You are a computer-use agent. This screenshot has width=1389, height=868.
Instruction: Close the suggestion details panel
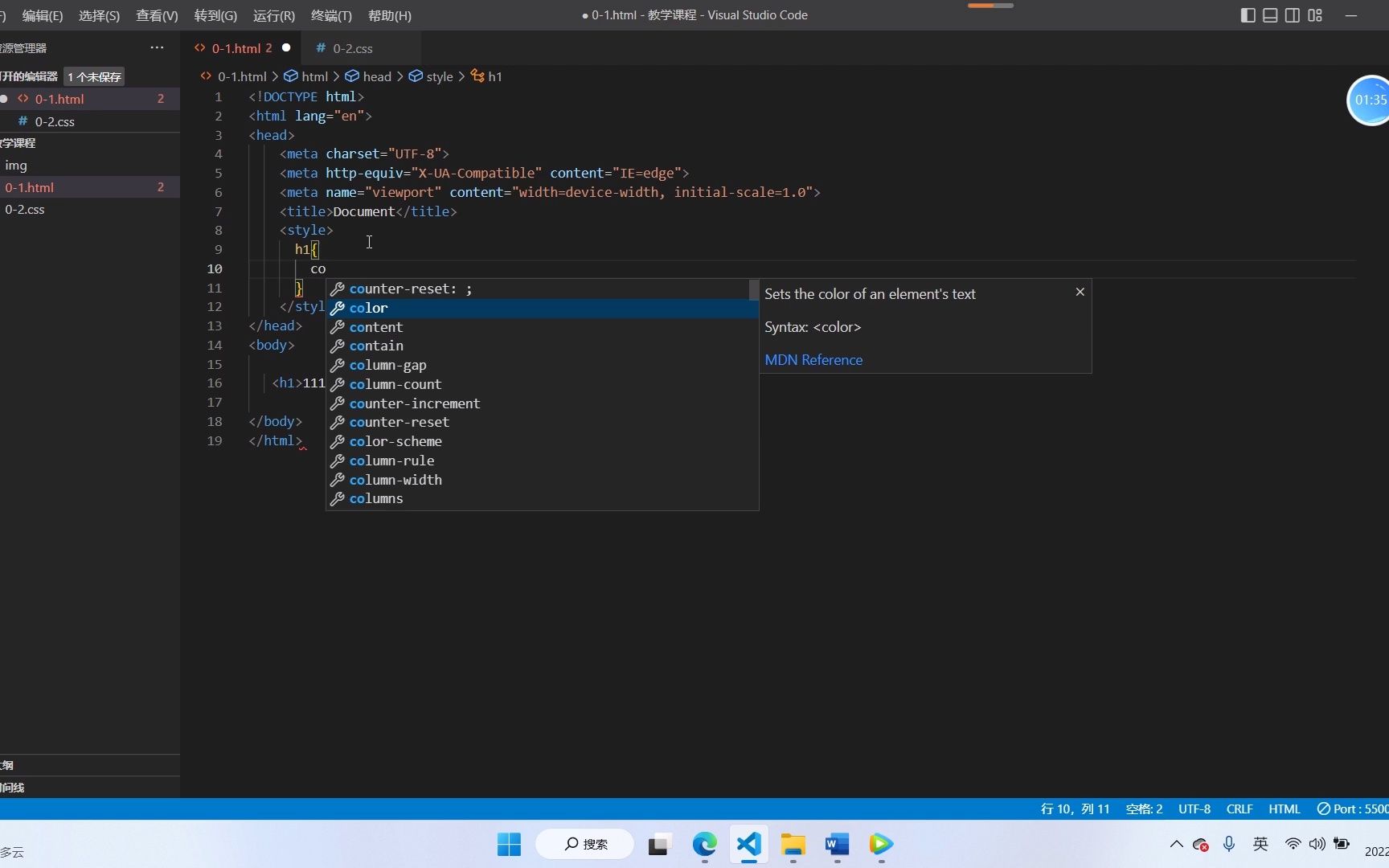click(1080, 292)
